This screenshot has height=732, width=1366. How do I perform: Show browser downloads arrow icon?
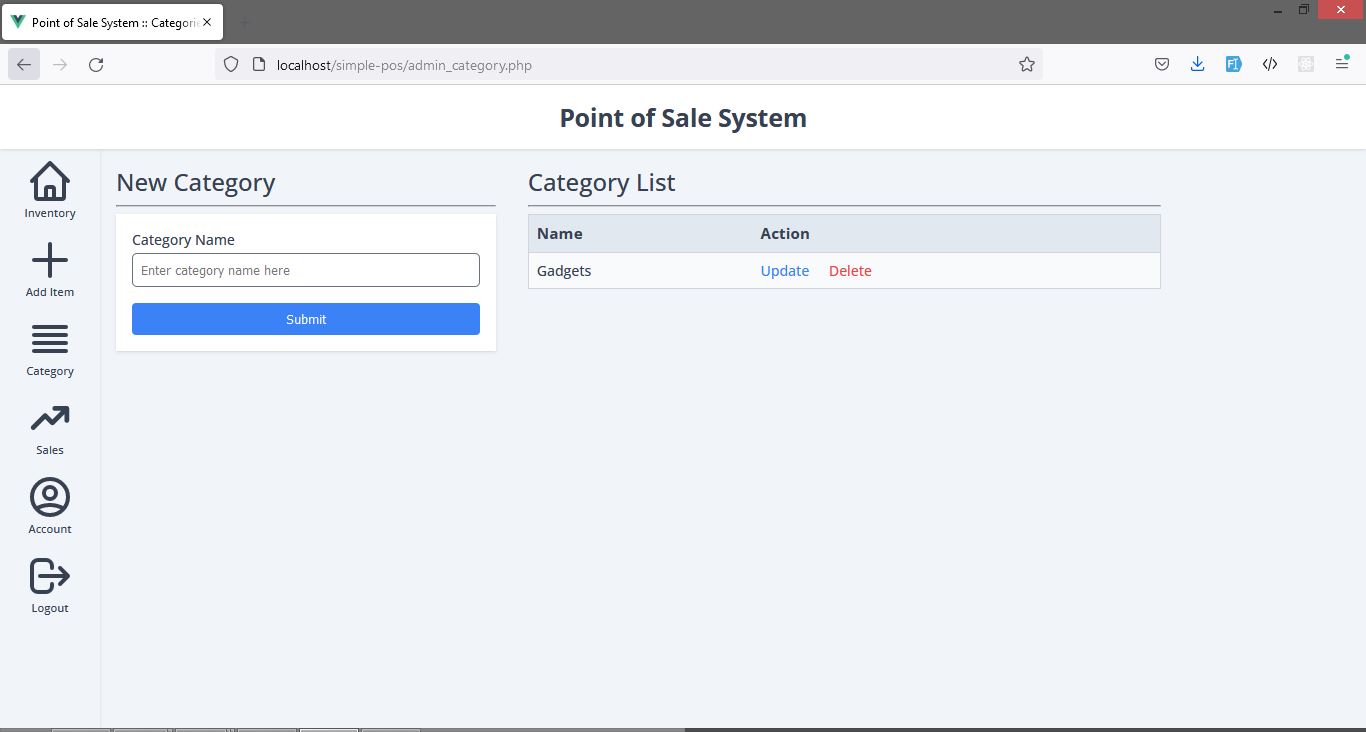point(1197,64)
